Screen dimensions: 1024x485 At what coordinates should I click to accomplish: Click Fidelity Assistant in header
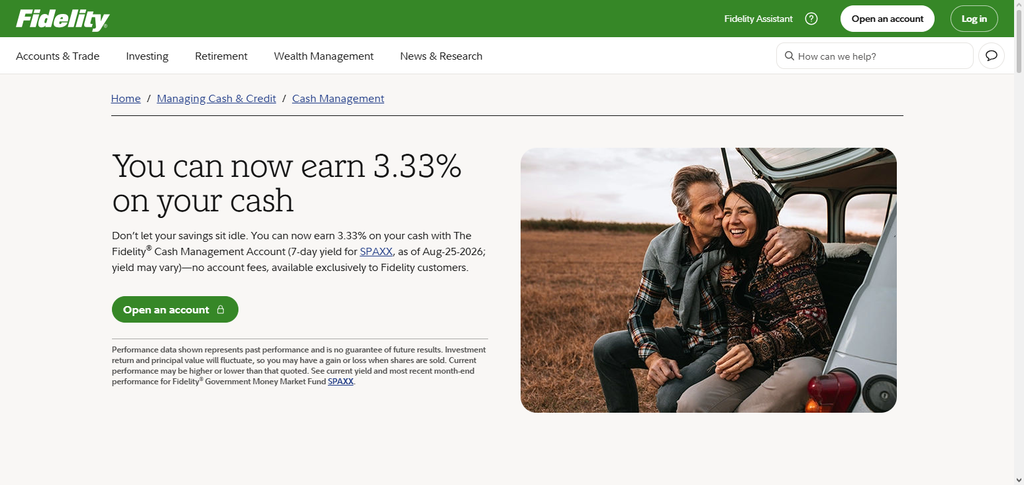point(758,19)
